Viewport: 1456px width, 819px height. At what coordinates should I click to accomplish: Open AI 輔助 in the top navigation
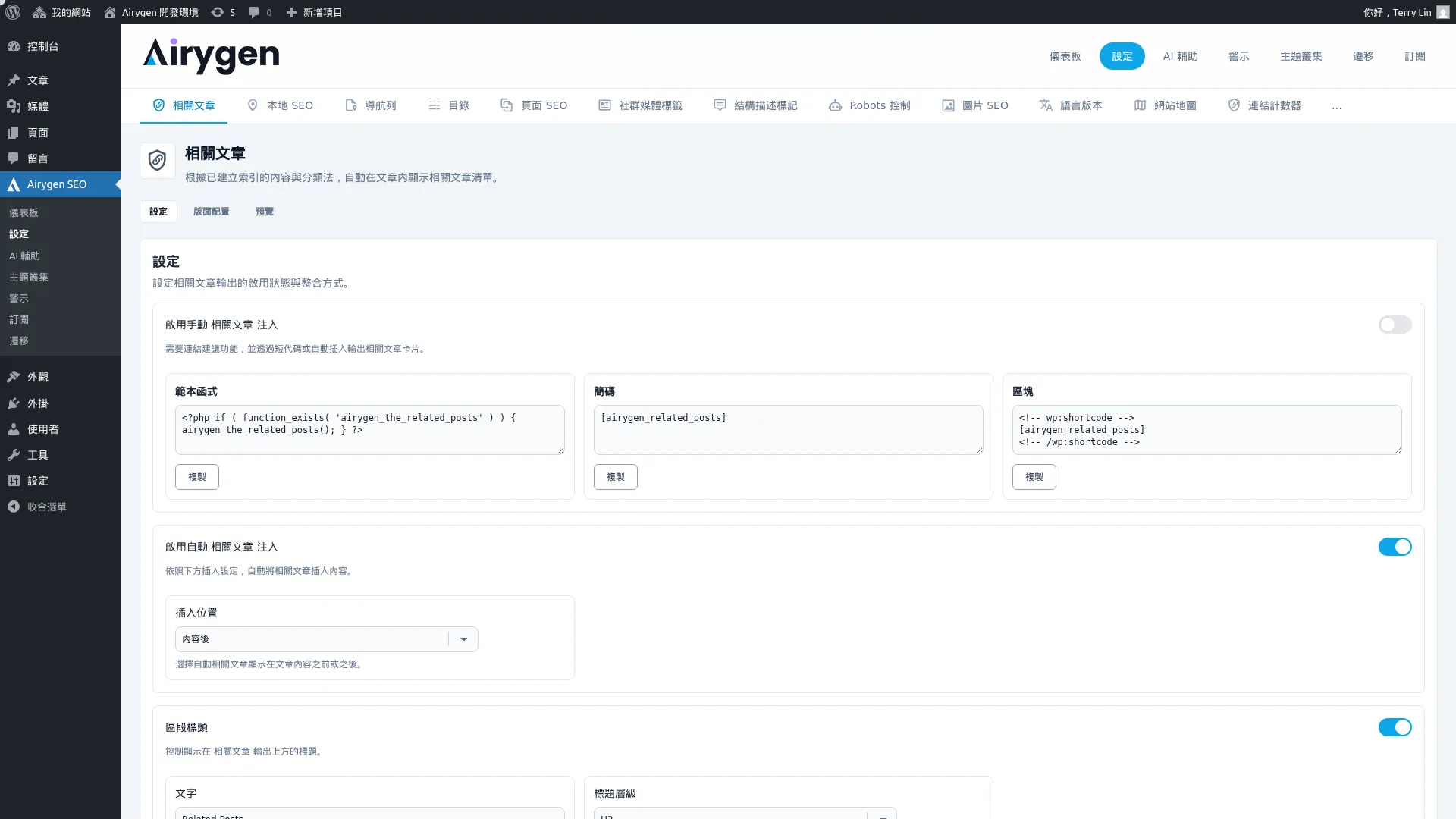point(1180,56)
